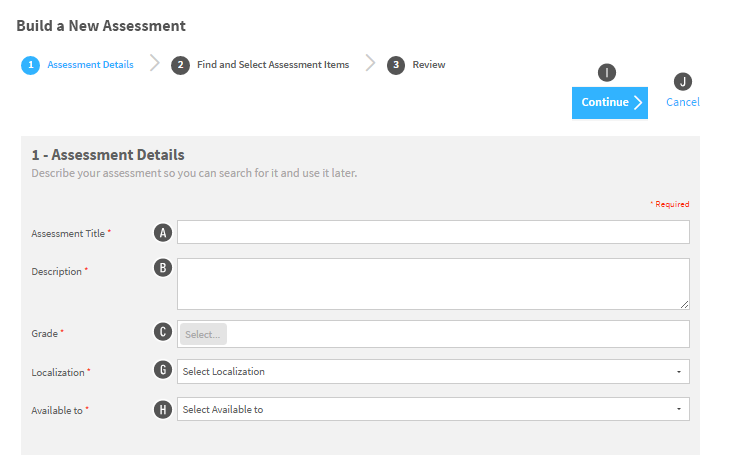This screenshot has height=468, width=731.
Task: Click the step 2 circle icon
Action: [x=180, y=65]
